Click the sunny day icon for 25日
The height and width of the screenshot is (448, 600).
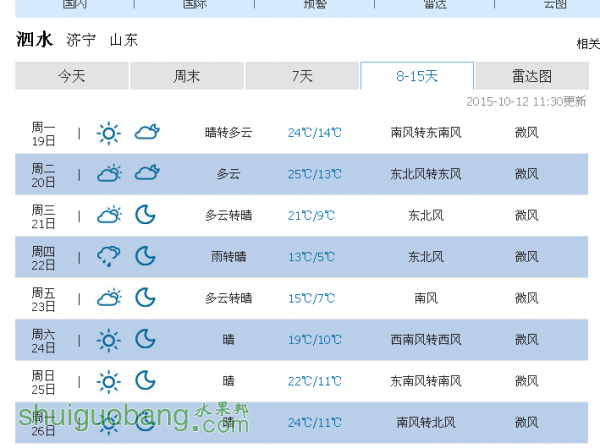tap(109, 381)
